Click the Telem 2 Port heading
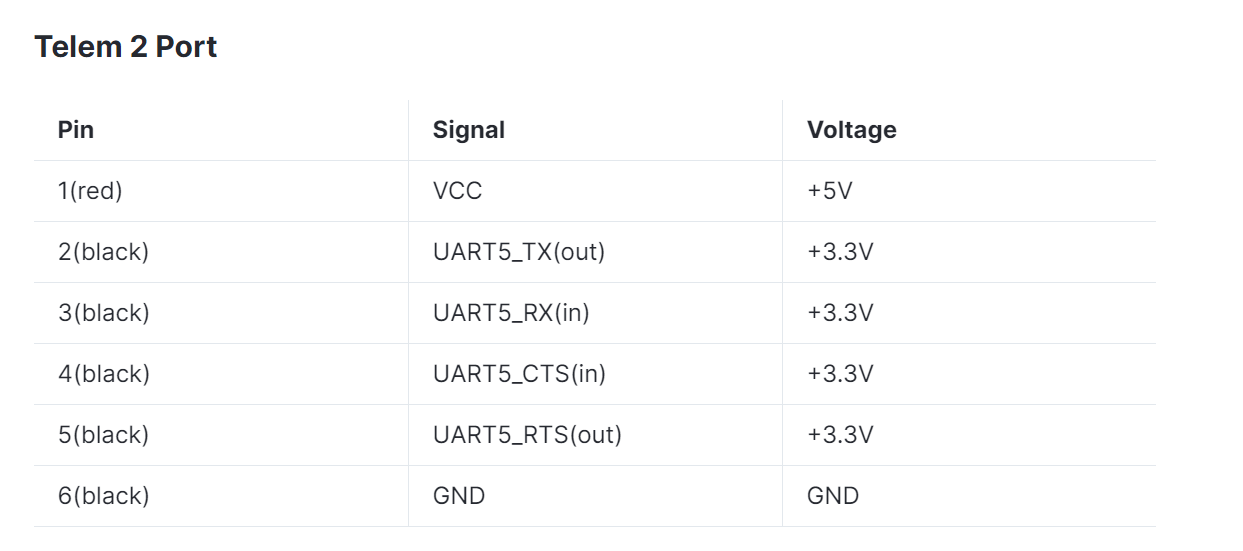This screenshot has height=551, width=1243. 126,47
